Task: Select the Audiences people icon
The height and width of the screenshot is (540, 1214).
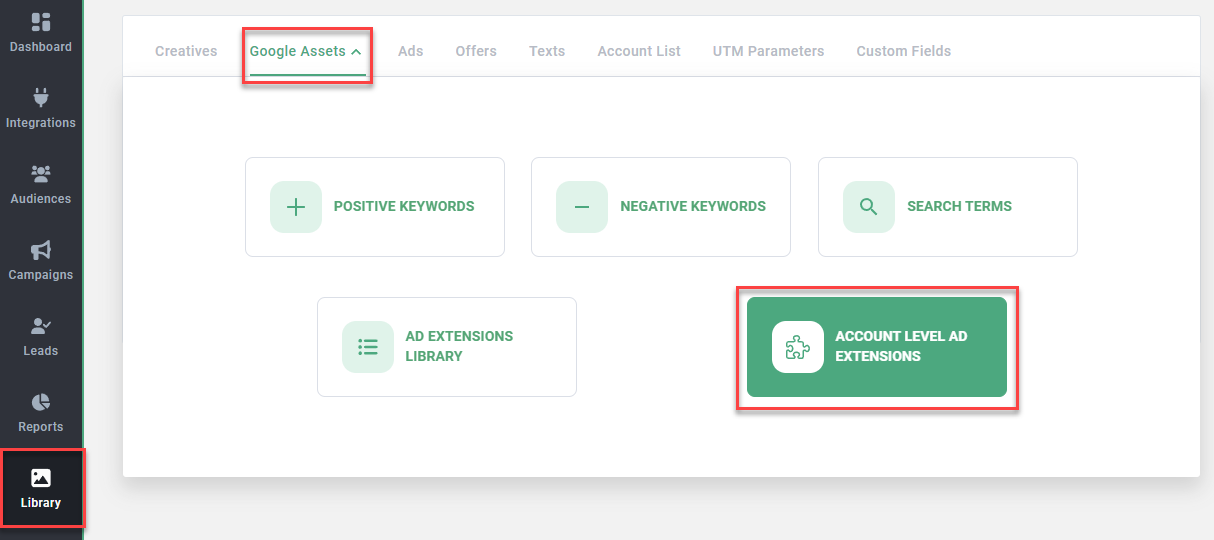Action: [41, 174]
